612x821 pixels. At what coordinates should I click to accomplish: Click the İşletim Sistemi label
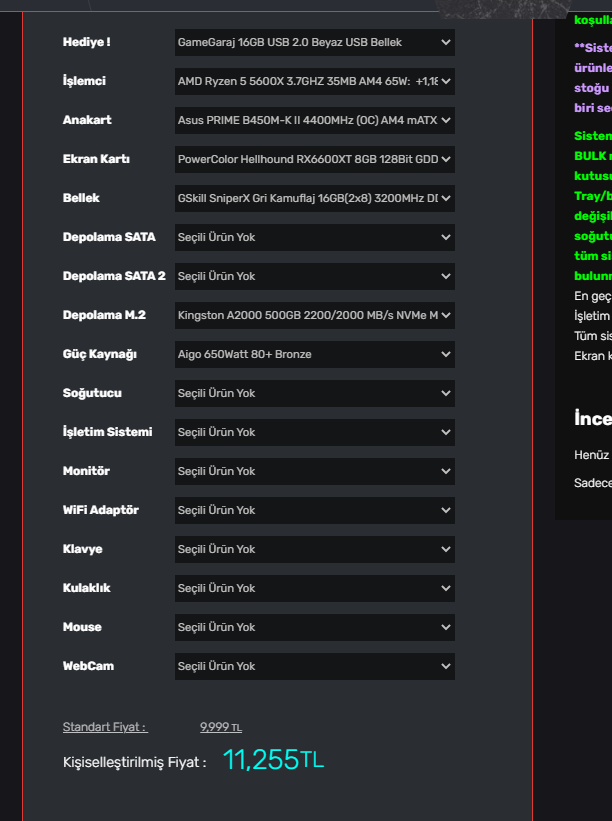[107, 432]
